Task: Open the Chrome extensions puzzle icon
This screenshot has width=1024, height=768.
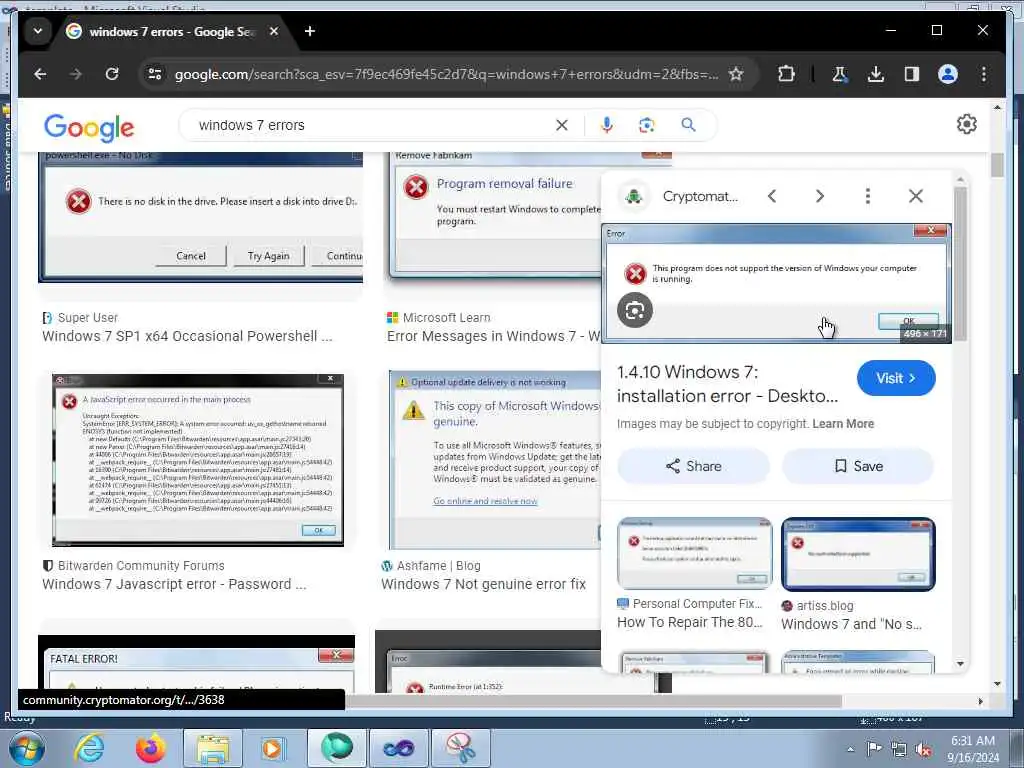Action: tap(786, 74)
